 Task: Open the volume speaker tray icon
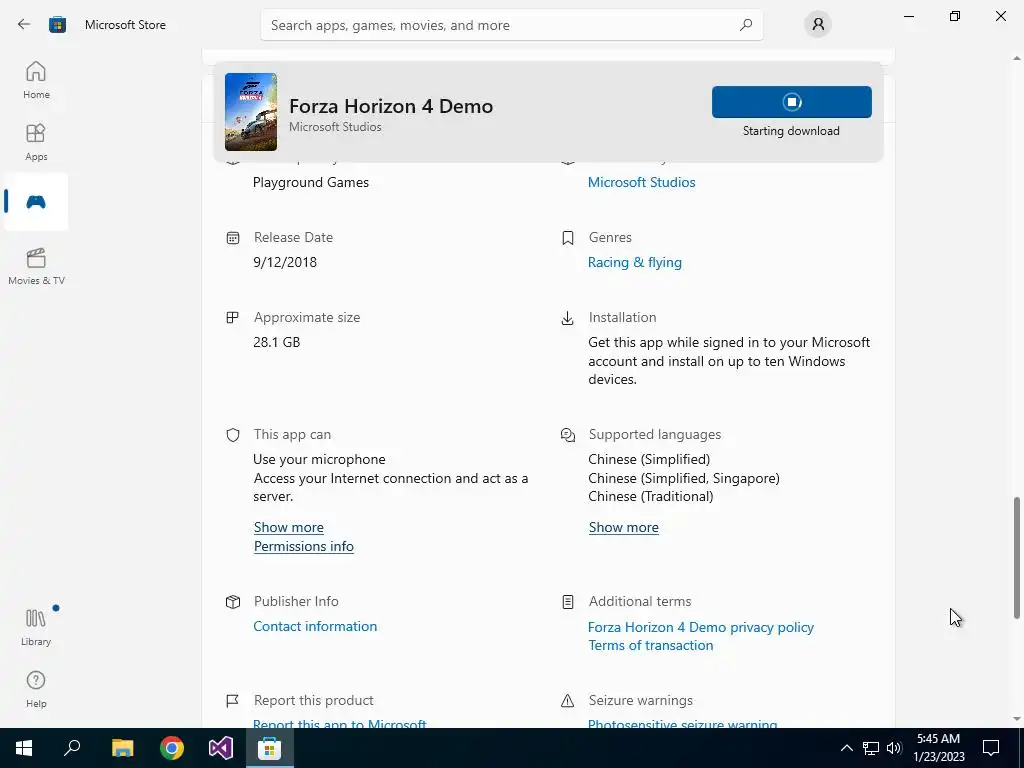pos(894,748)
